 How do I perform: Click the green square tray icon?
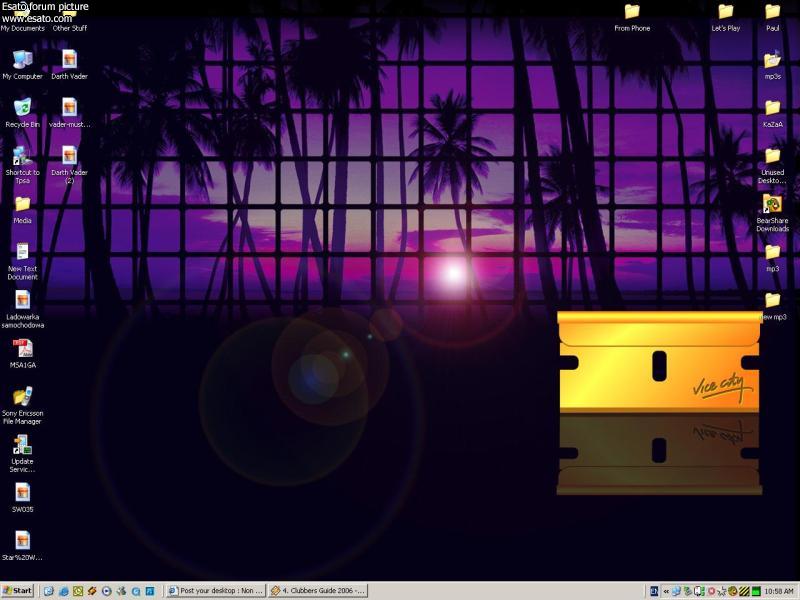(756, 591)
